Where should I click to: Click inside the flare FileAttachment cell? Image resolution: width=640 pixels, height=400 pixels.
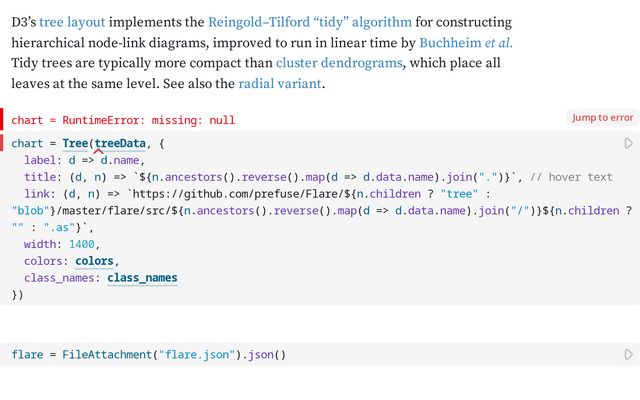click(320, 354)
